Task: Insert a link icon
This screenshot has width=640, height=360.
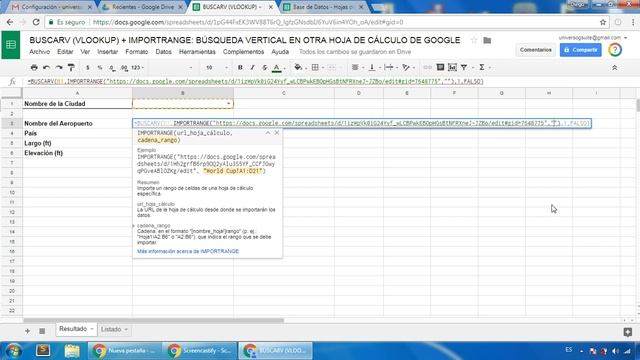Action: [x=427, y=67]
